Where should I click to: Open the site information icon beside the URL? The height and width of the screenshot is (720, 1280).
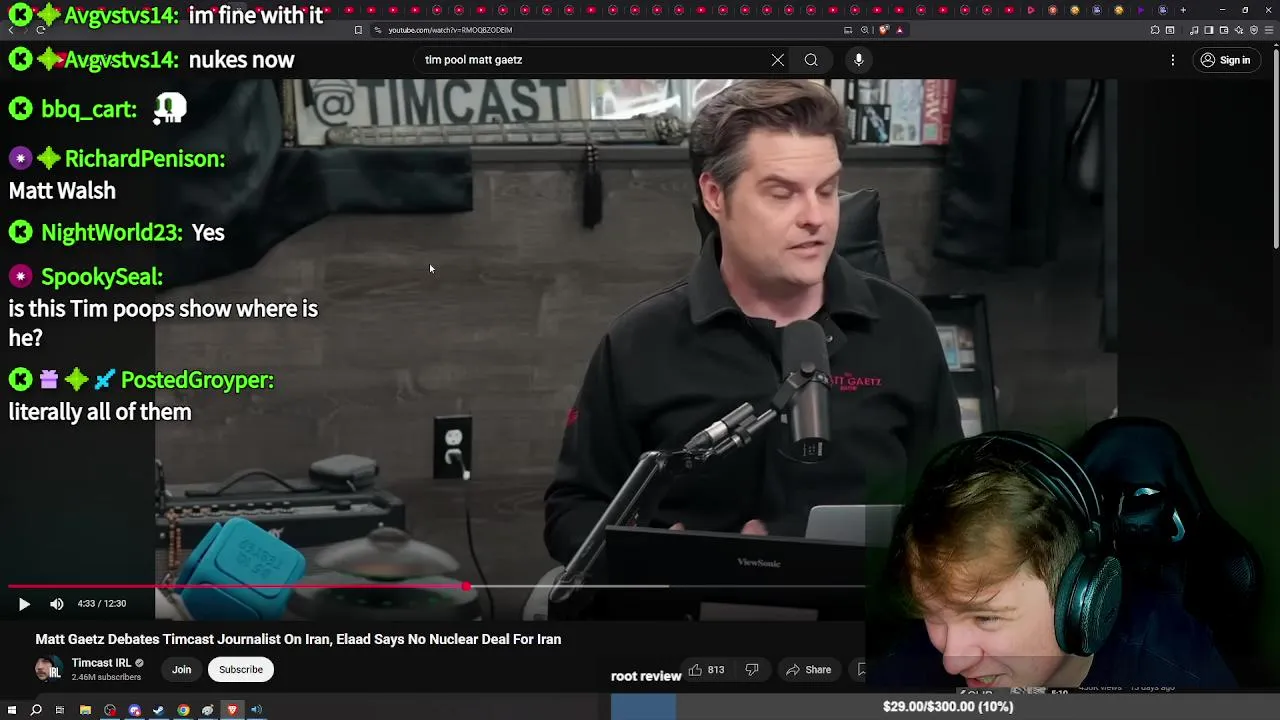[377, 30]
